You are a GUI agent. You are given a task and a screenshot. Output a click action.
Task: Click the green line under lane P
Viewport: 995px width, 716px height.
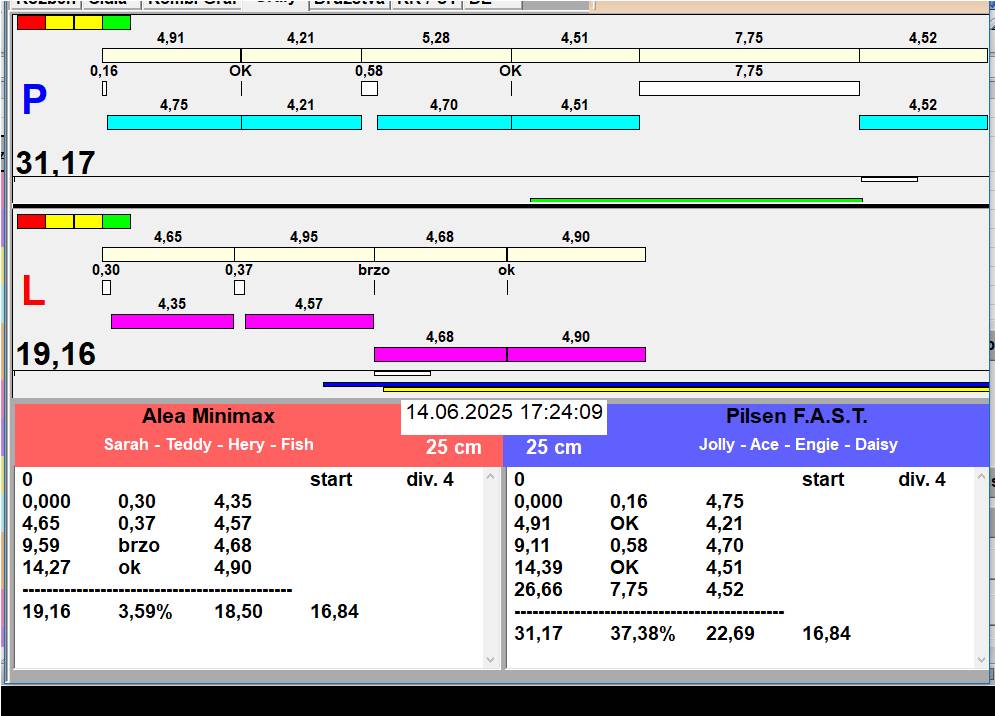pyautogui.click(x=696, y=200)
